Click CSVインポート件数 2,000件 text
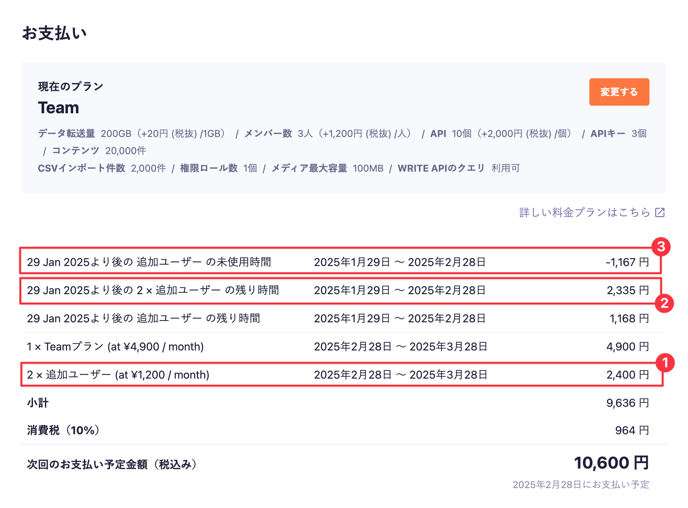The height and width of the screenshot is (508, 688). pos(102,168)
